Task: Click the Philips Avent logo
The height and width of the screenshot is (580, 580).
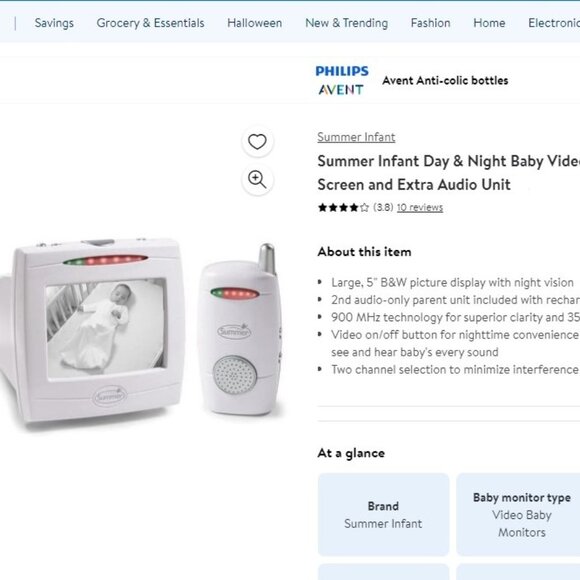Action: pos(342,80)
